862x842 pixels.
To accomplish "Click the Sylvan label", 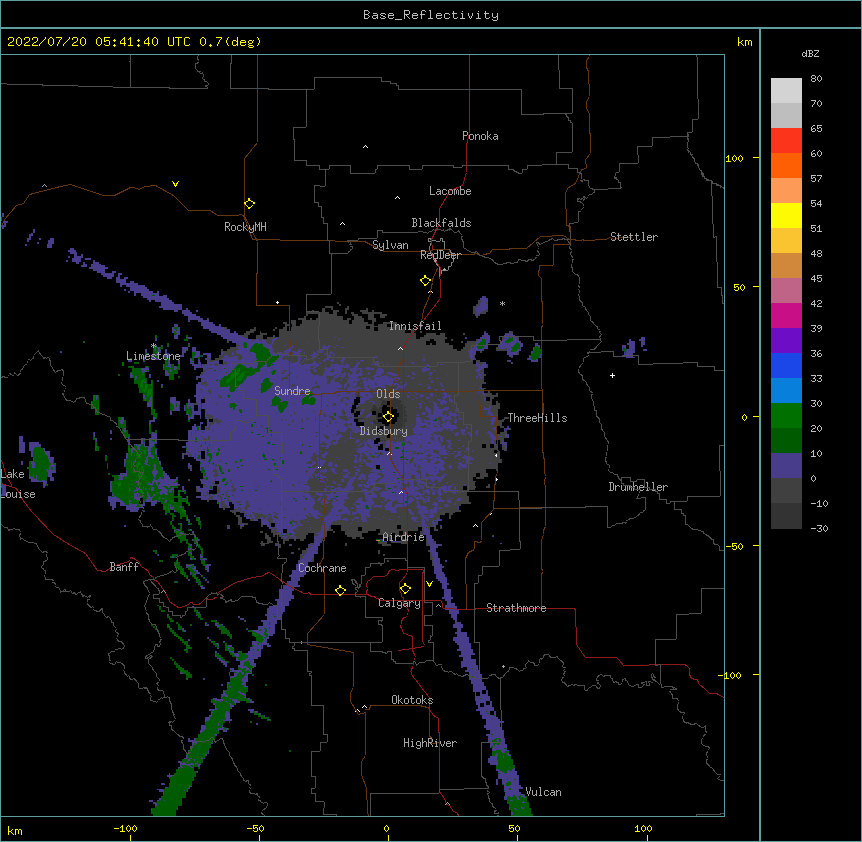I will 390,245.
